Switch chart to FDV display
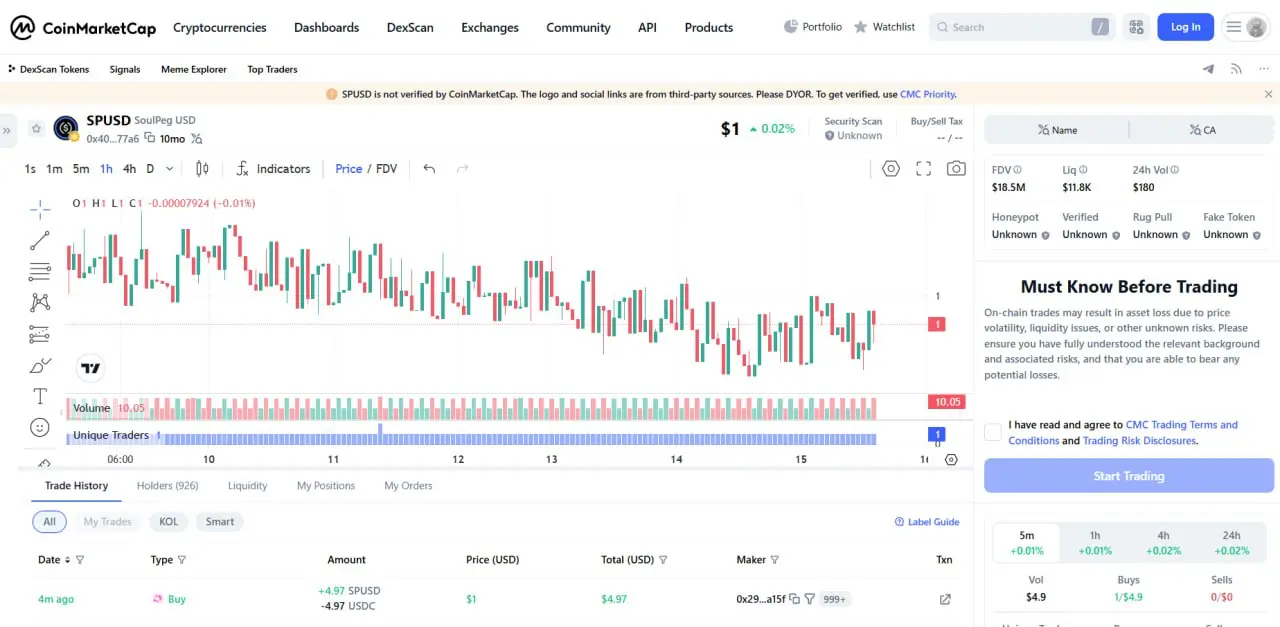The height and width of the screenshot is (627, 1280). tap(387, 169)
